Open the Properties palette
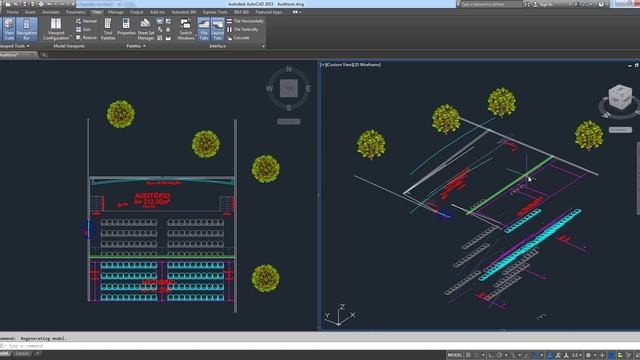Screen dimensions: 640x360 pyautogui.click(x=126, y=27)
